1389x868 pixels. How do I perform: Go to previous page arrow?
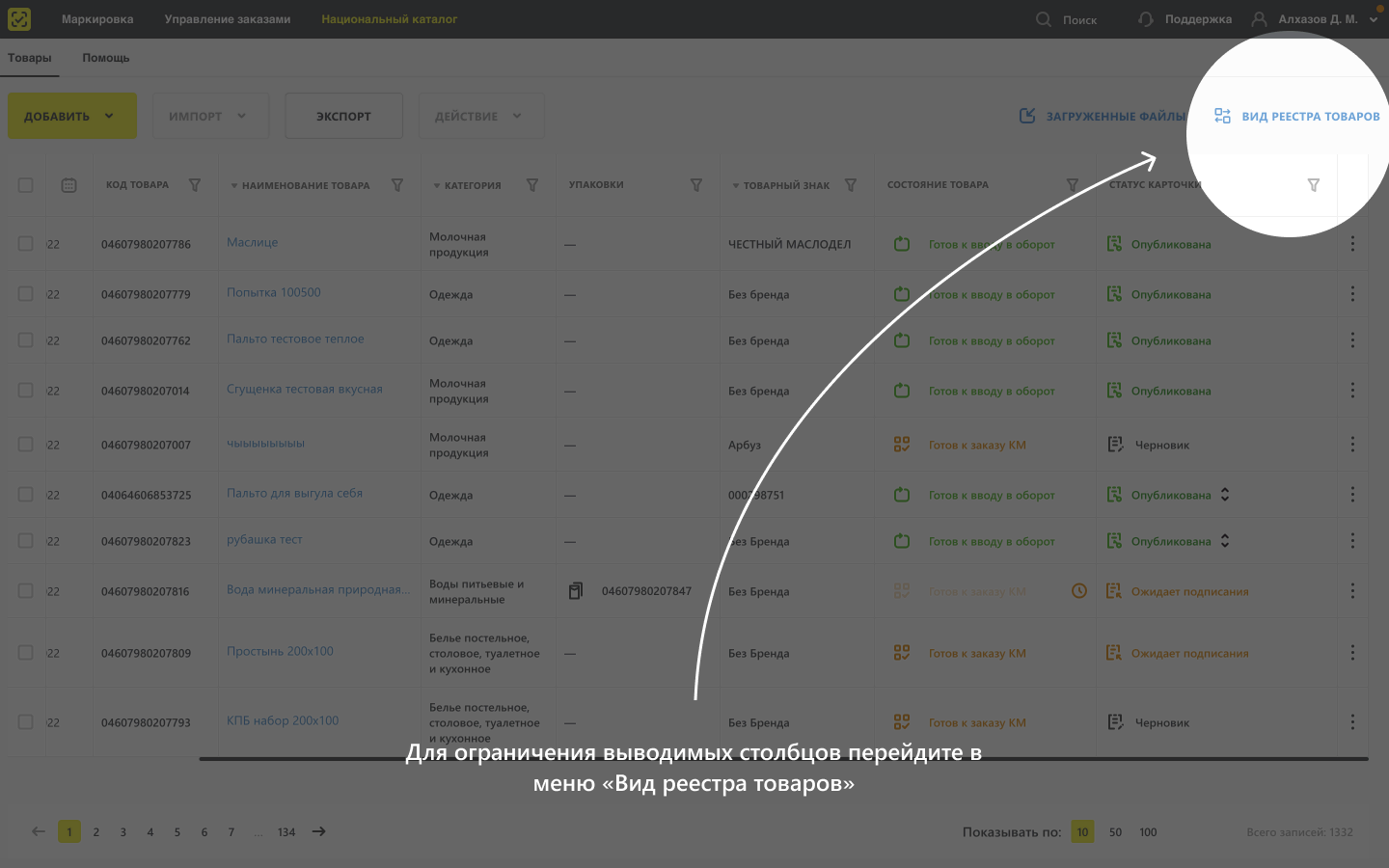point(39,831)
